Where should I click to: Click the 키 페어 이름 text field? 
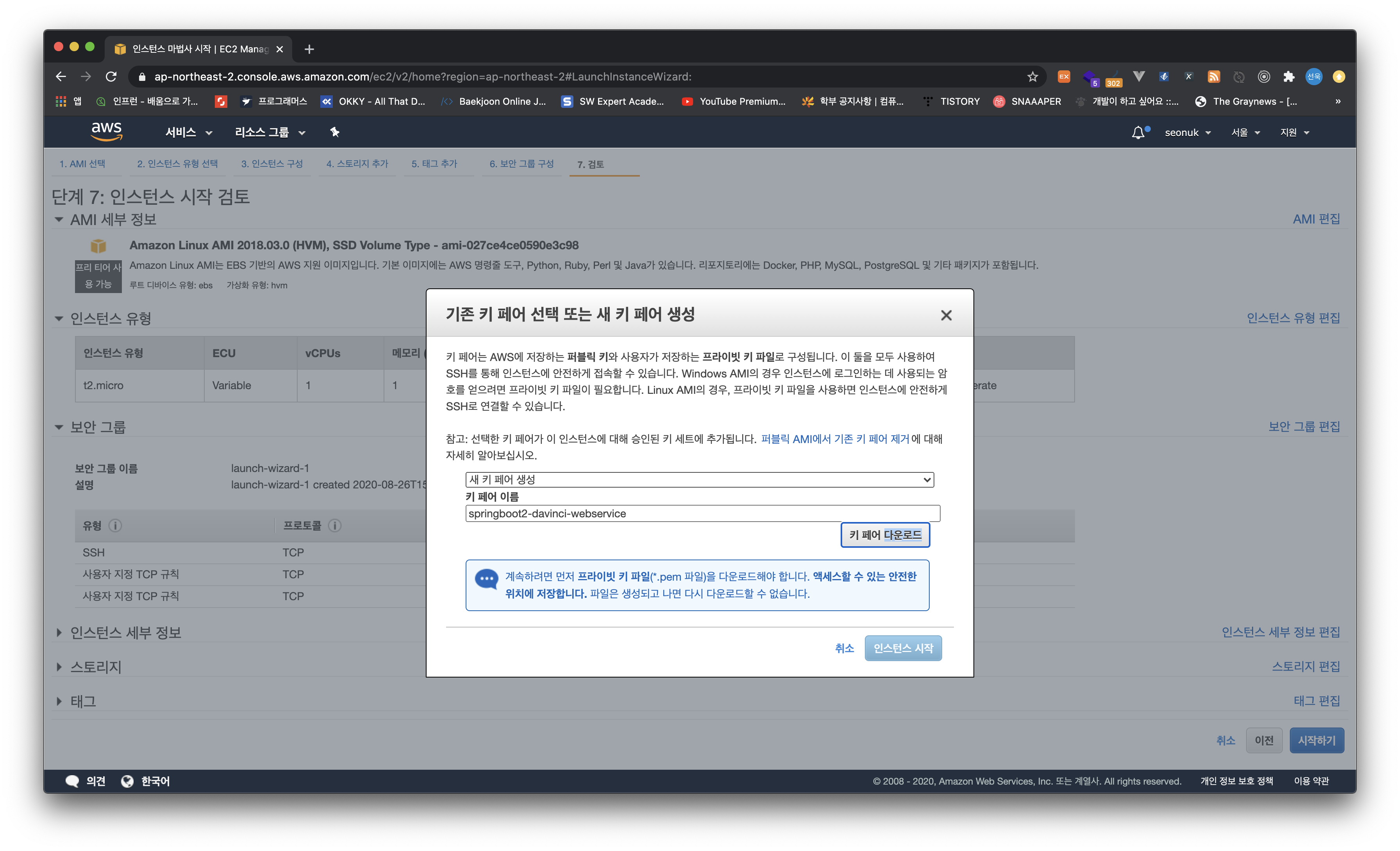pyautogui.click(x=702, y=513)
